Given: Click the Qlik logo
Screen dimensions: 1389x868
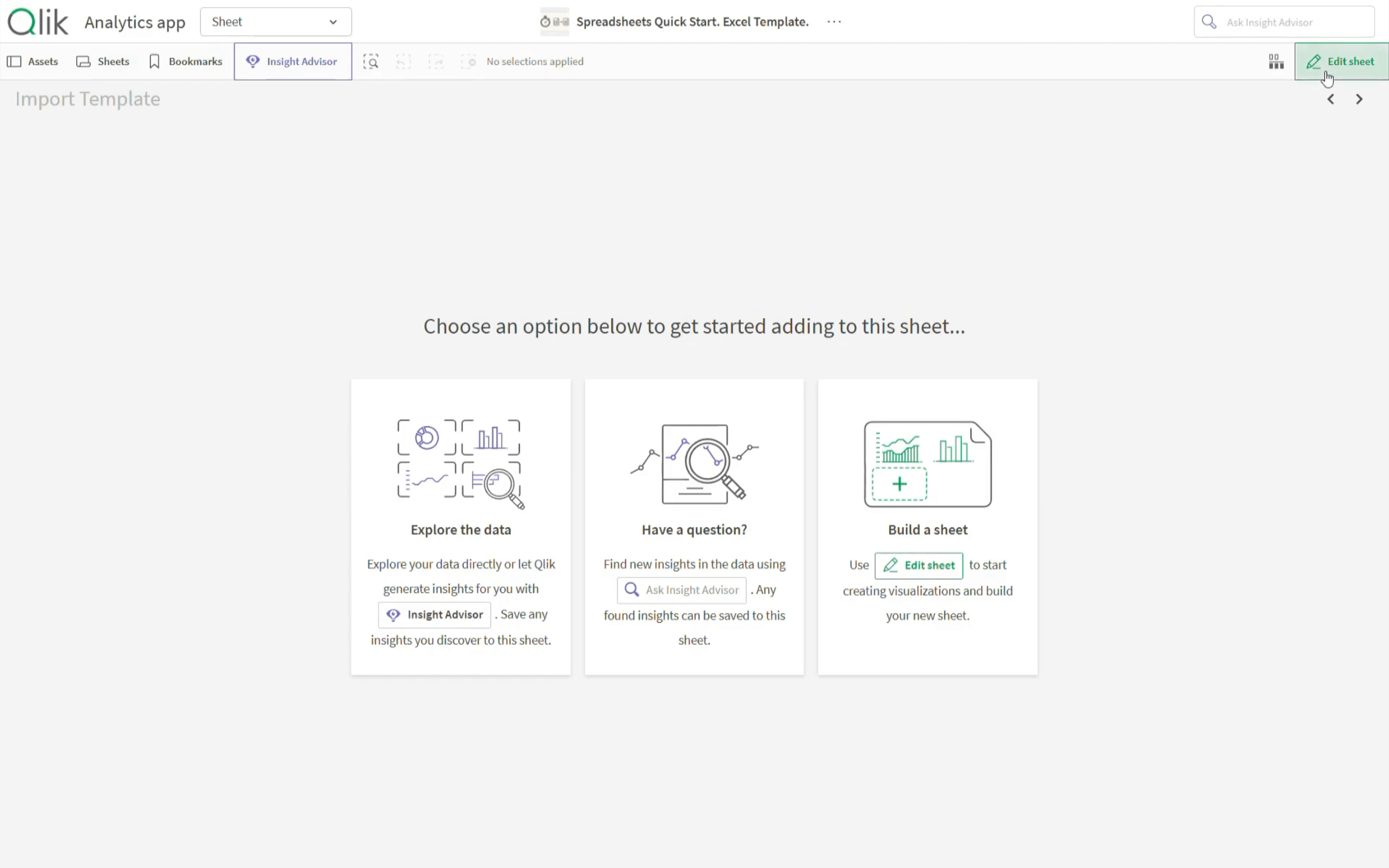Looking at the screenshot, I should click(x=38, y=22).
